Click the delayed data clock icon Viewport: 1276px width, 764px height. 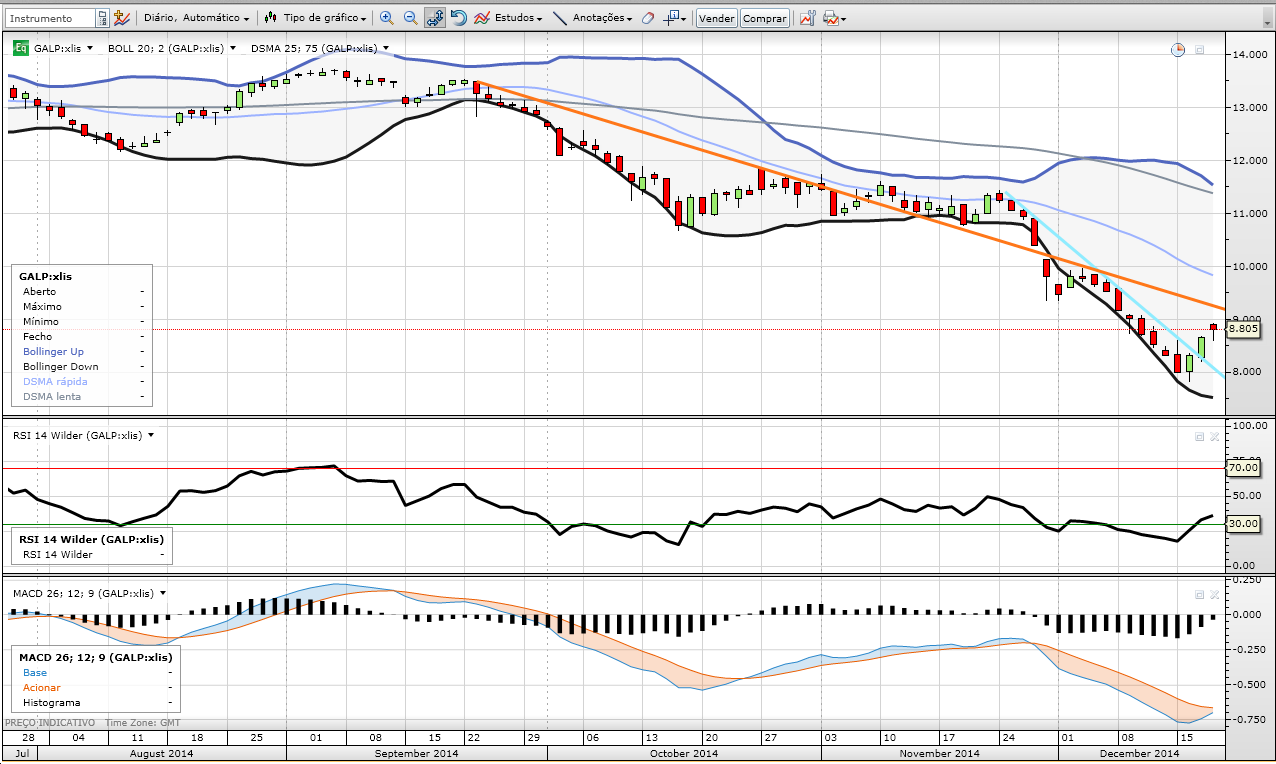tap(1178, 49)
